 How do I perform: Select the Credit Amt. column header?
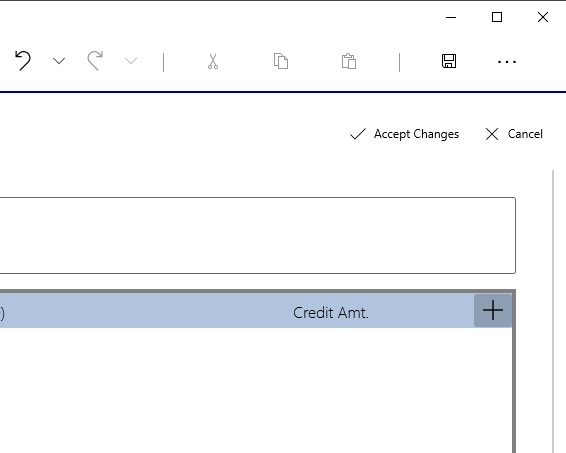pos(331,313)
